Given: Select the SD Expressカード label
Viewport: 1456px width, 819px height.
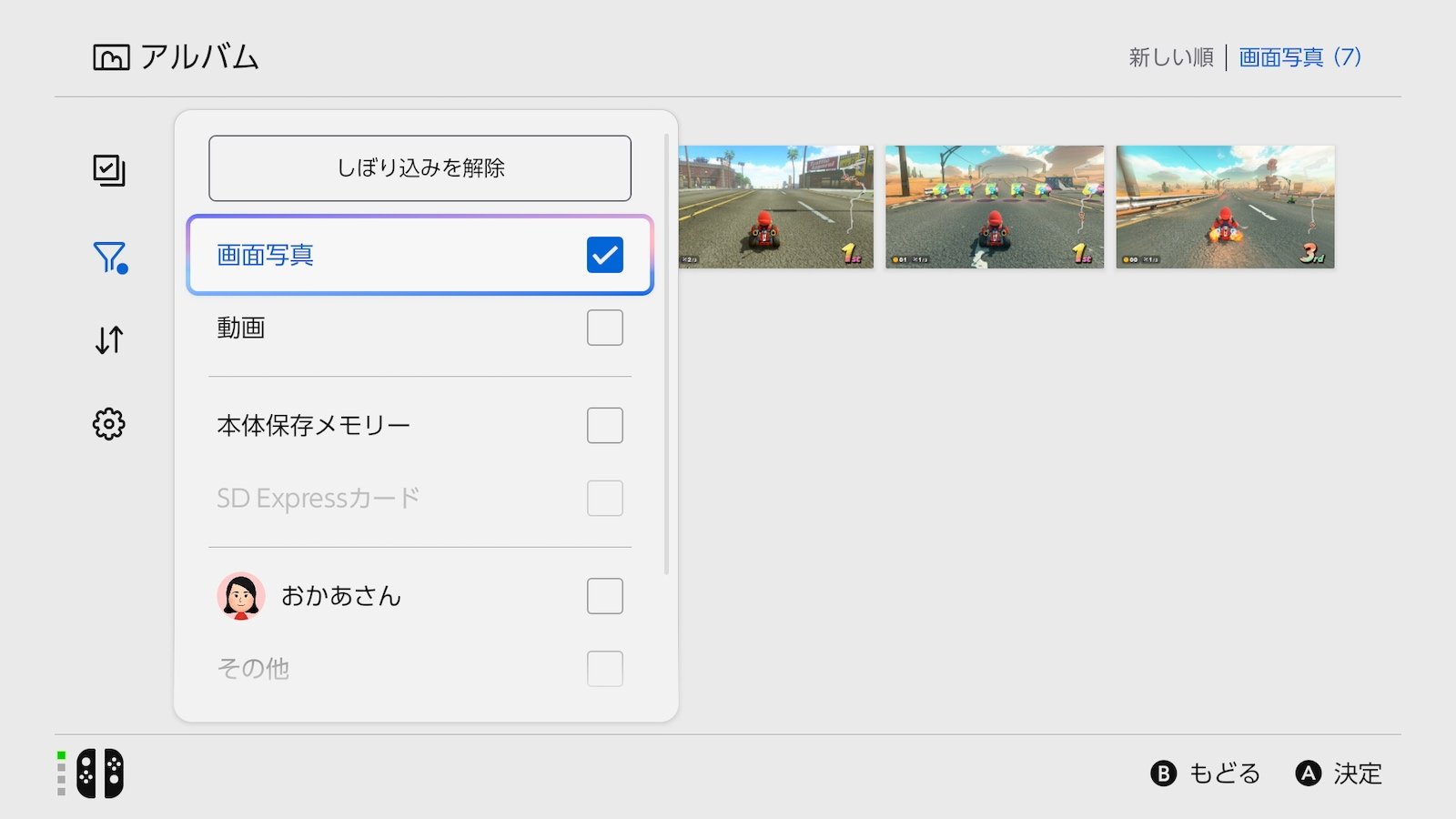Looking at the screenshot, I should click(x=318, y=498).
